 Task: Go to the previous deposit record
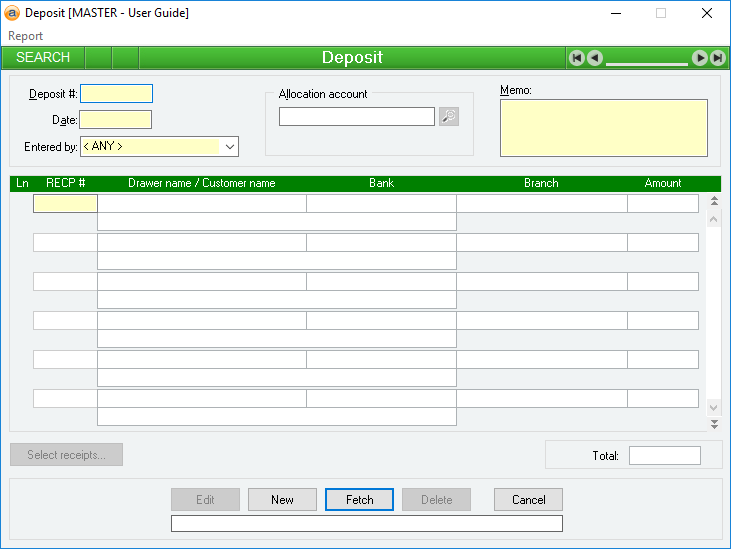pyautogui.click(x=595, y=58)
